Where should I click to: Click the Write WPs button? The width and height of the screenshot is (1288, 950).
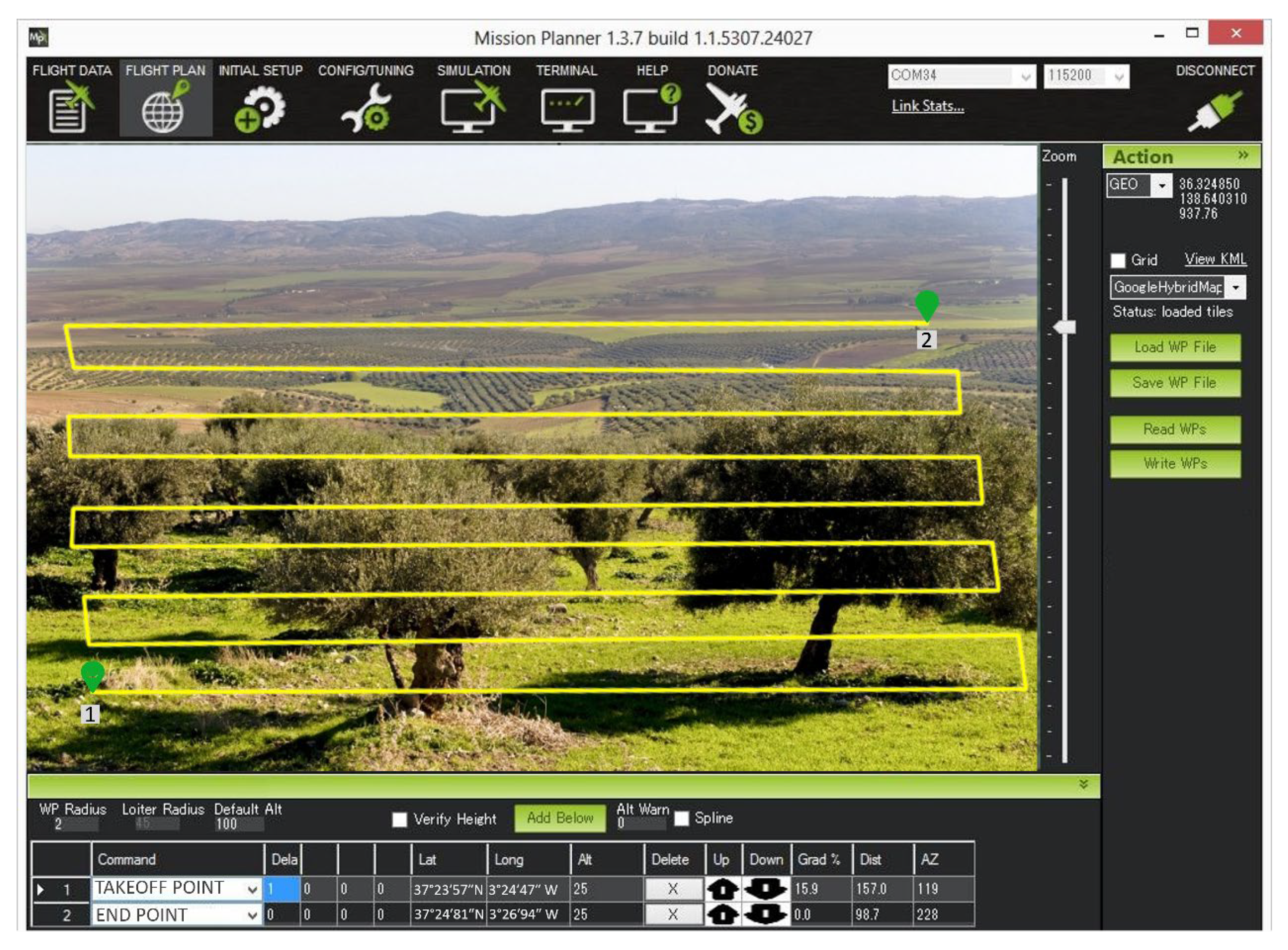(1175, 464)
